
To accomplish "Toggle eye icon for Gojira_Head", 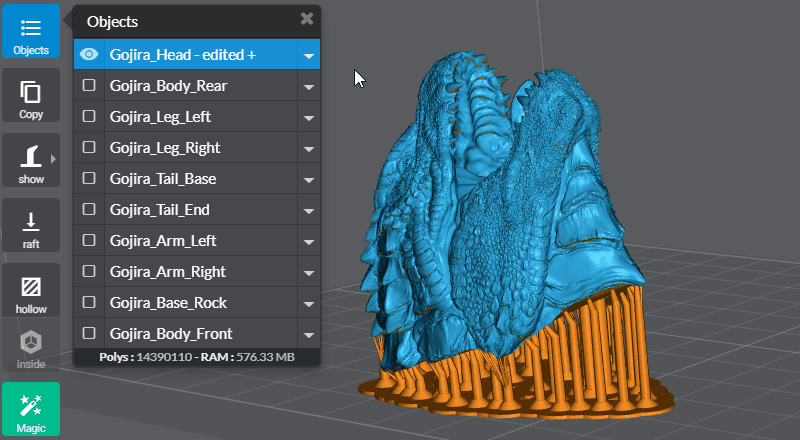I will [89, 54].
